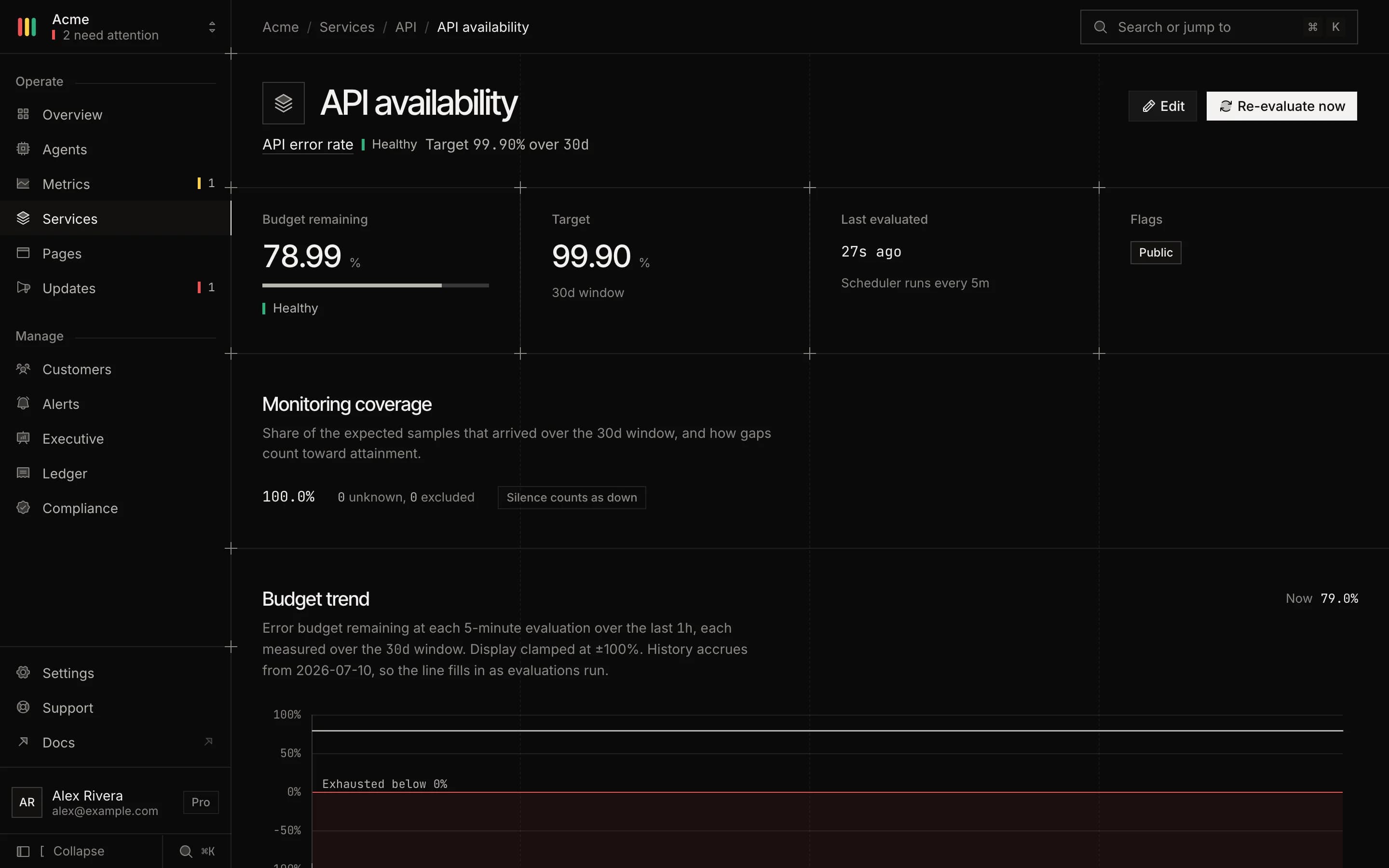Viewport: 1389px width, 868px height.
Task: Open the Compliance badge icon
Action: 23,507
